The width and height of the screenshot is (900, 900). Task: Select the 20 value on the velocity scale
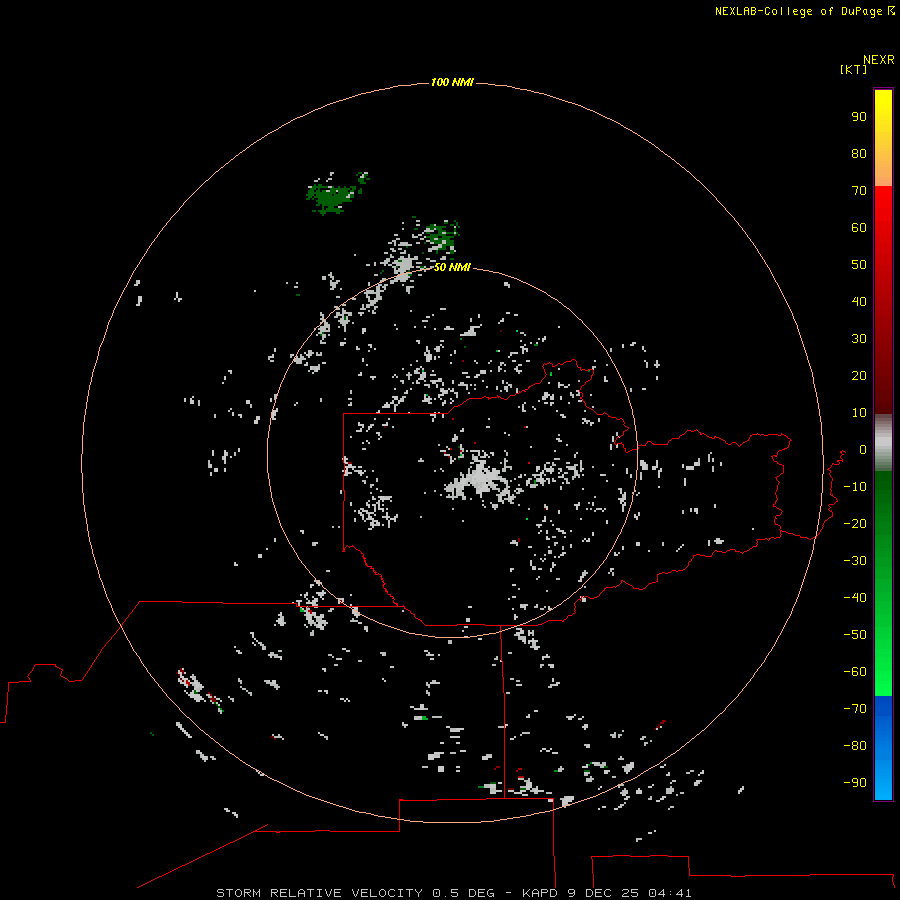pyautogui.click(x=859, y=375)
